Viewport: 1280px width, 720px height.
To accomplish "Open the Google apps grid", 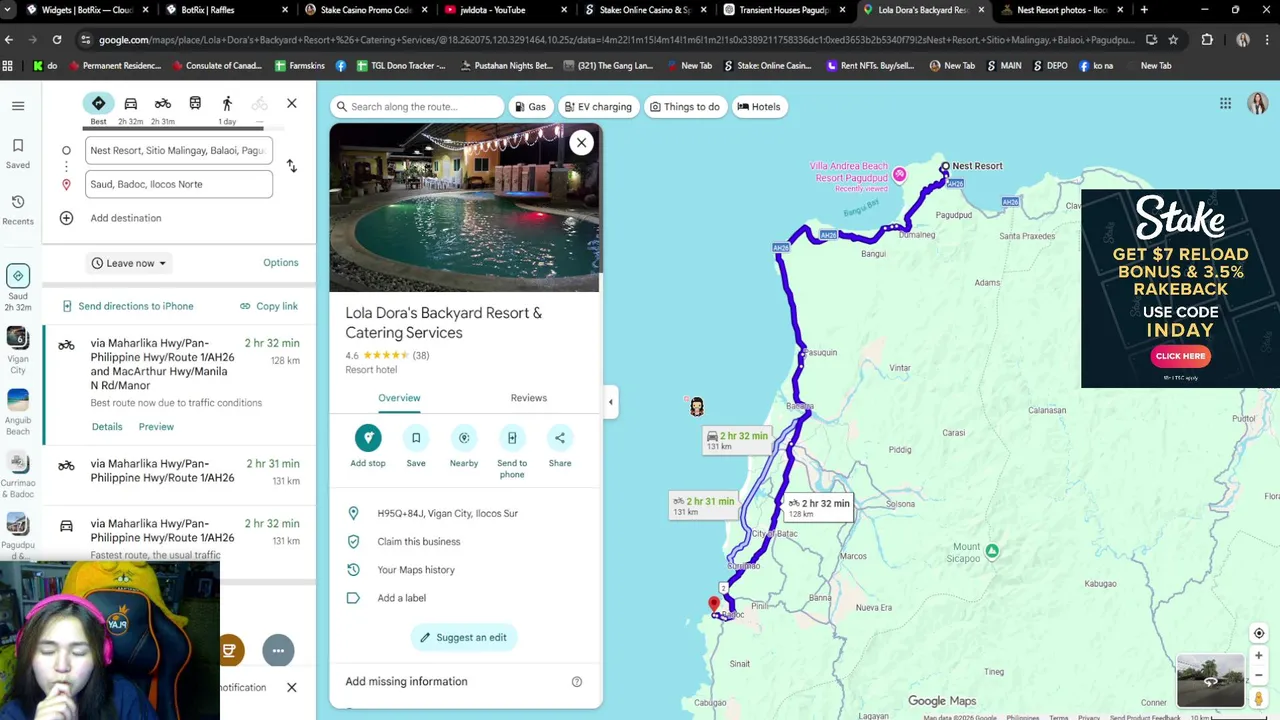I will point(1225,104).
